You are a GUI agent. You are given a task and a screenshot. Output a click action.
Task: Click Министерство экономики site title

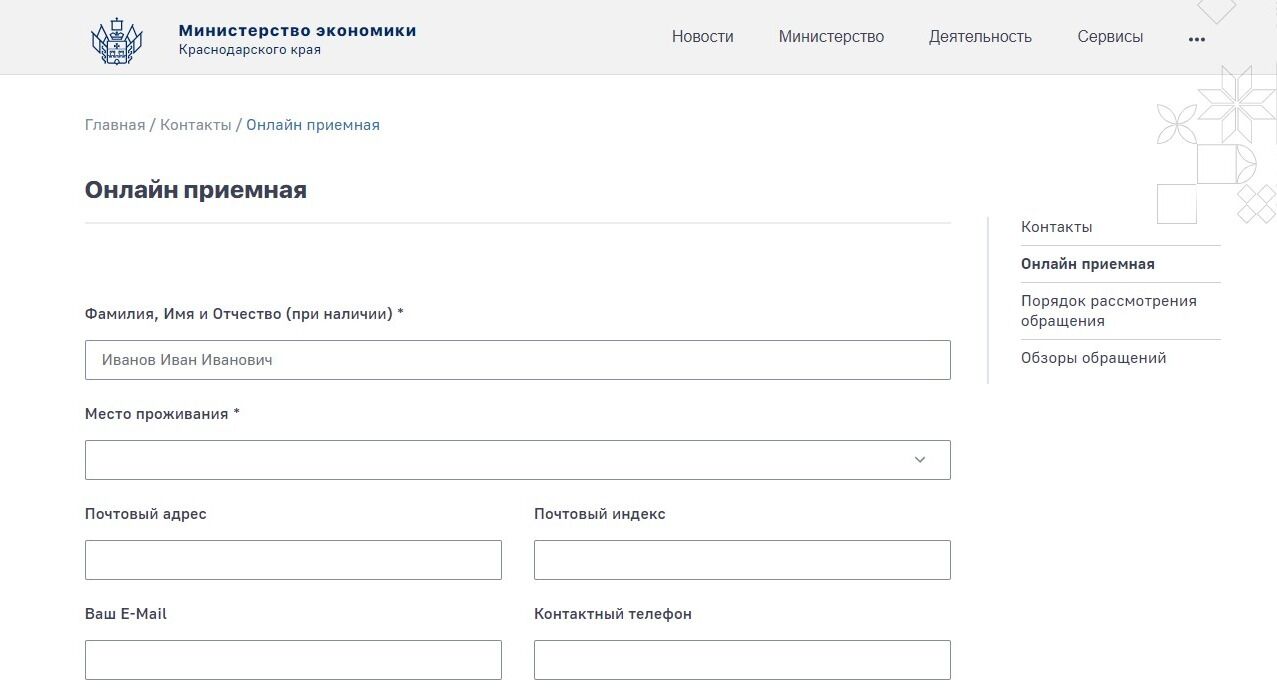click(x=297, y=30)
